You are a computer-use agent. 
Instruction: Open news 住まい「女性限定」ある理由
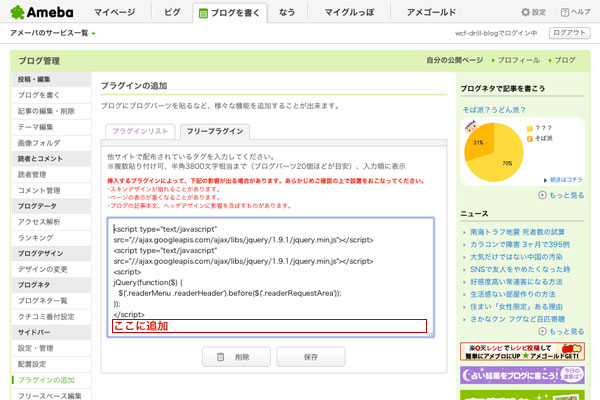[516, 307]
